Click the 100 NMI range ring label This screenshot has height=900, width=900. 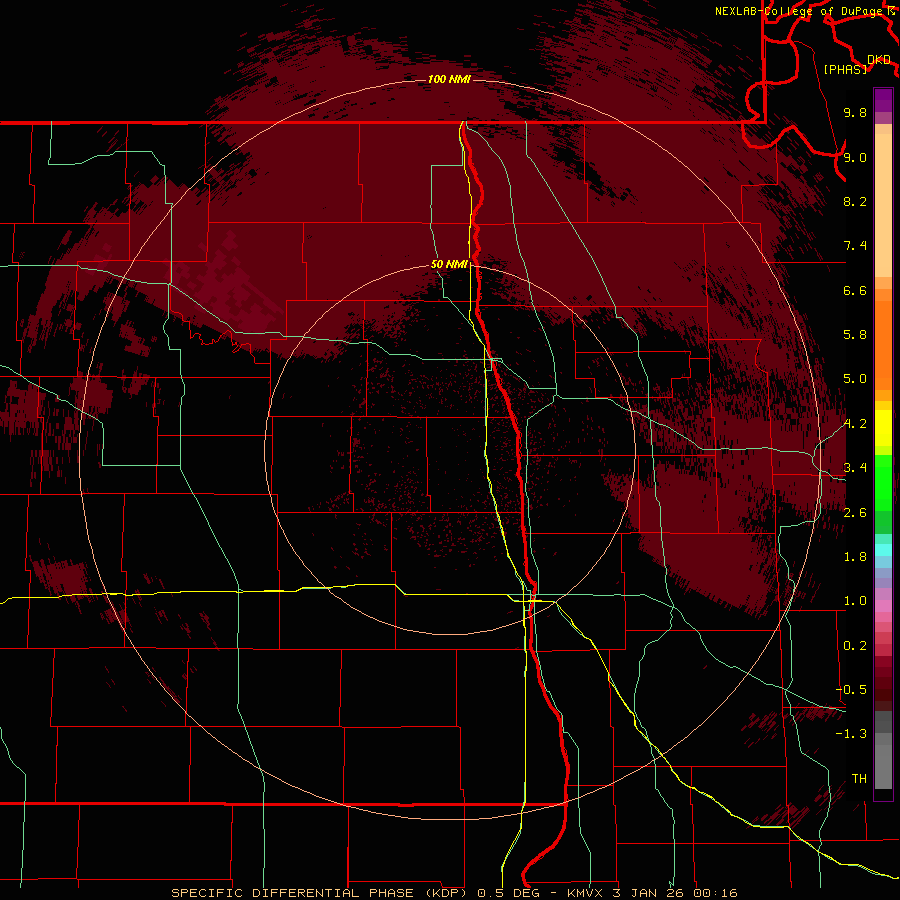(449, 79)
